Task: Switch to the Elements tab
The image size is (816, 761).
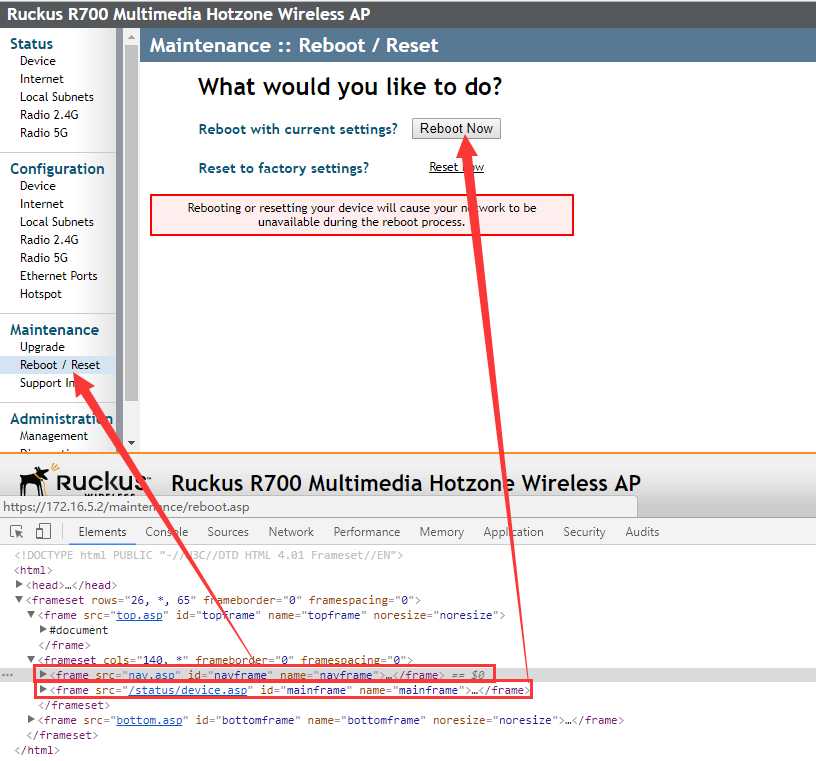Action: (x=102, y=531)
